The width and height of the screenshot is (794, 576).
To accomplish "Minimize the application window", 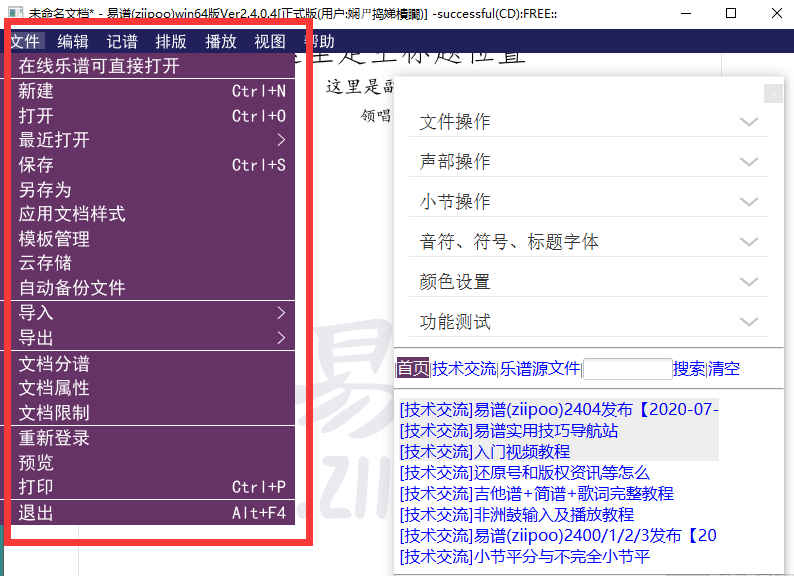I will (x=686, y=13).
